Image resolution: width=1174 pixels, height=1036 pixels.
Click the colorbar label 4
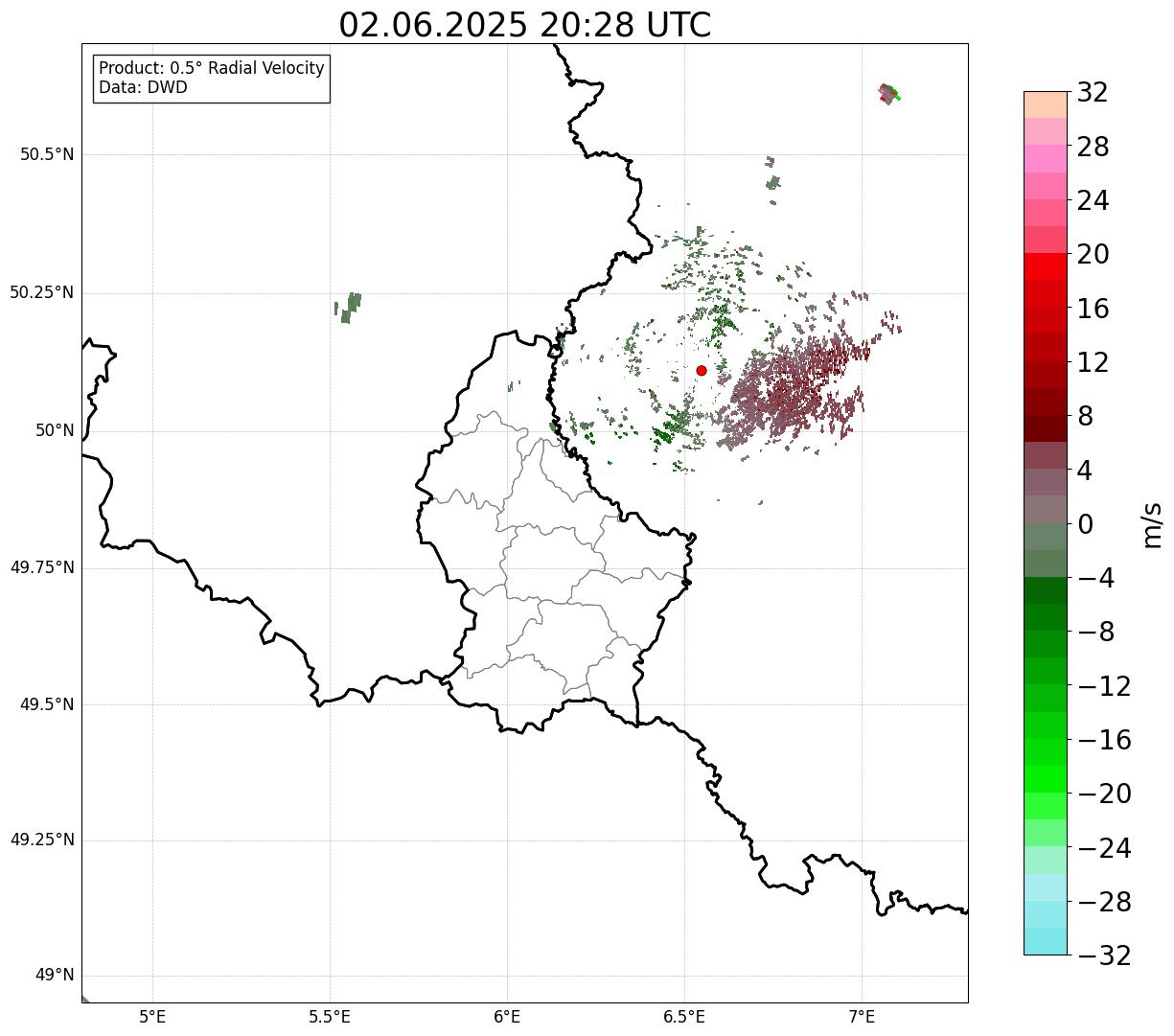pos(1085,470)
